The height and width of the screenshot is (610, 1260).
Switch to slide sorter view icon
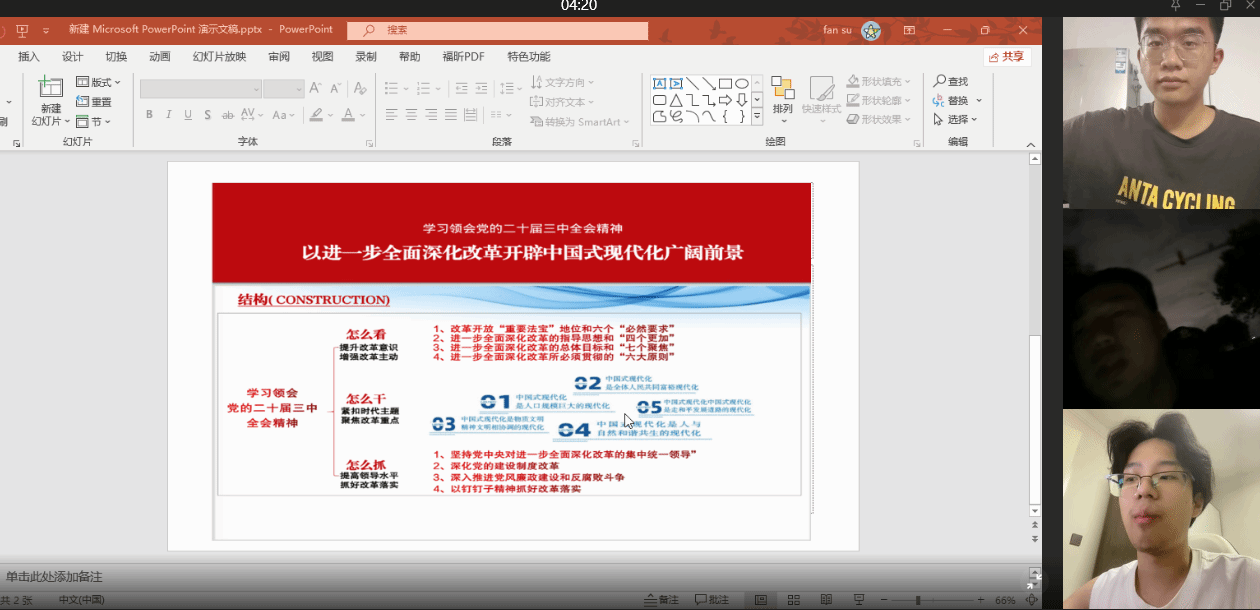792,600
